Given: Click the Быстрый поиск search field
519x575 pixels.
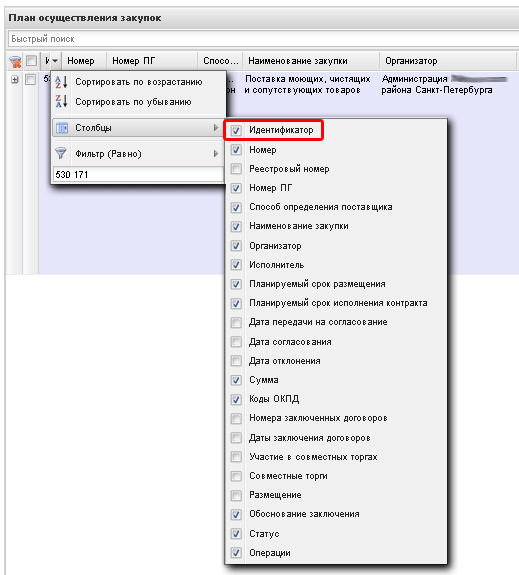Looking at the screenshot, I should [x=263, y=39].
